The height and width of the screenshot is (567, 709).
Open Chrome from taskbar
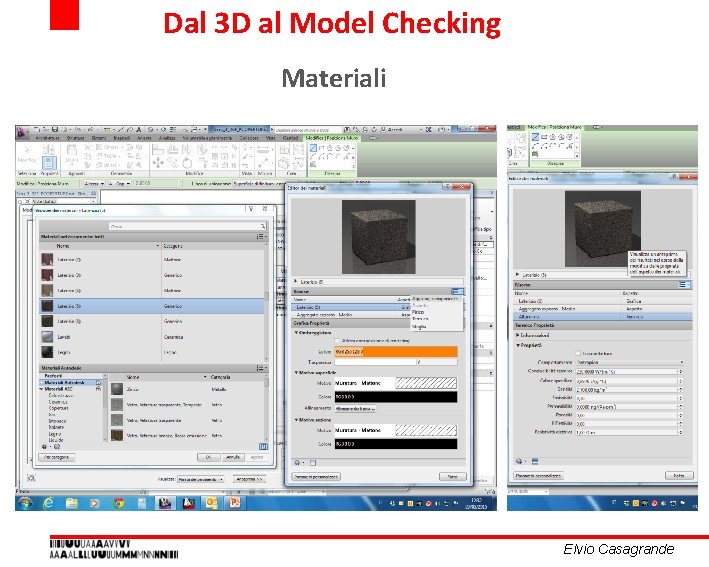(118, 503)
